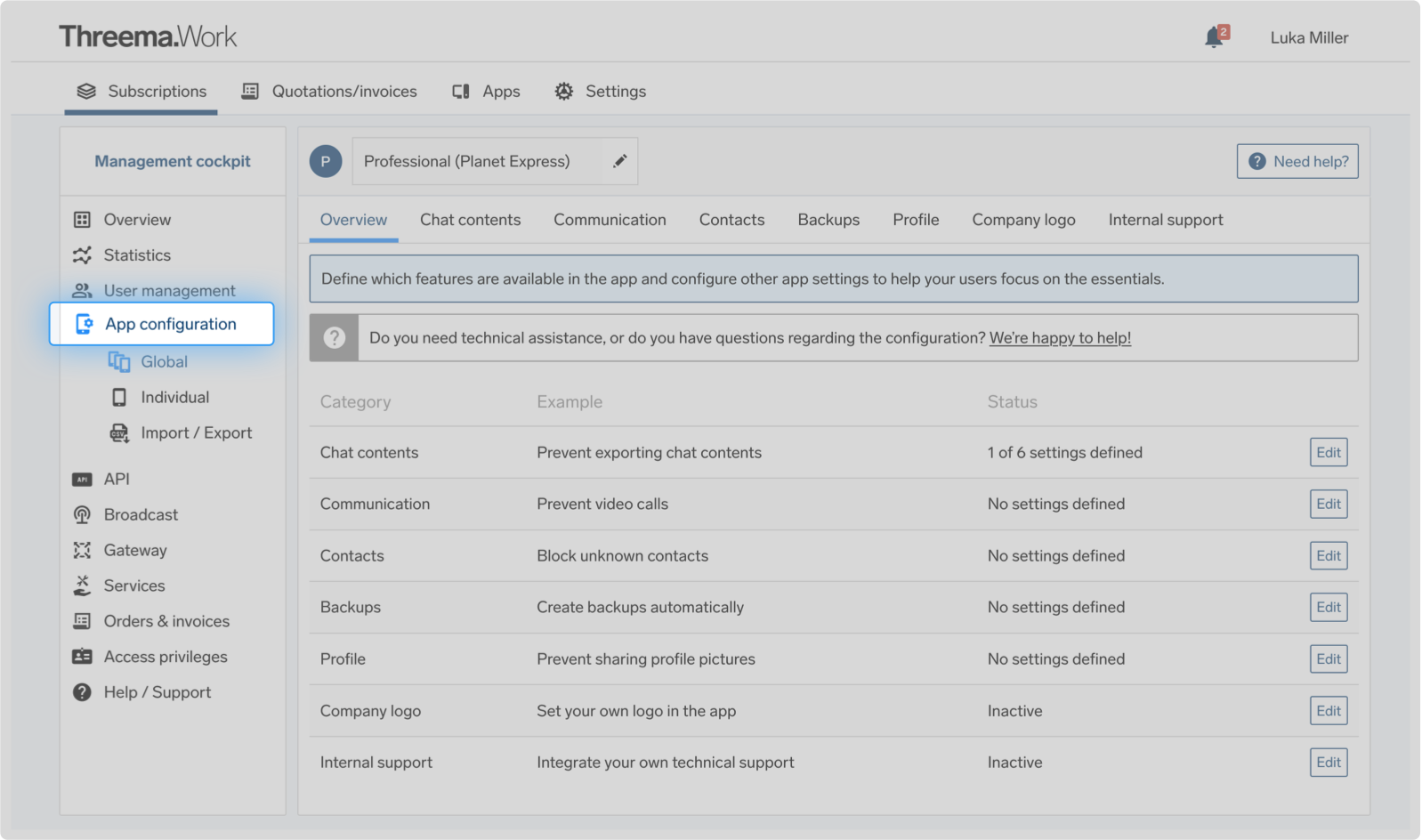Select Statistics in the sidebar
The width and height of the screenshot is (1422, 840).
click(137, 254)
